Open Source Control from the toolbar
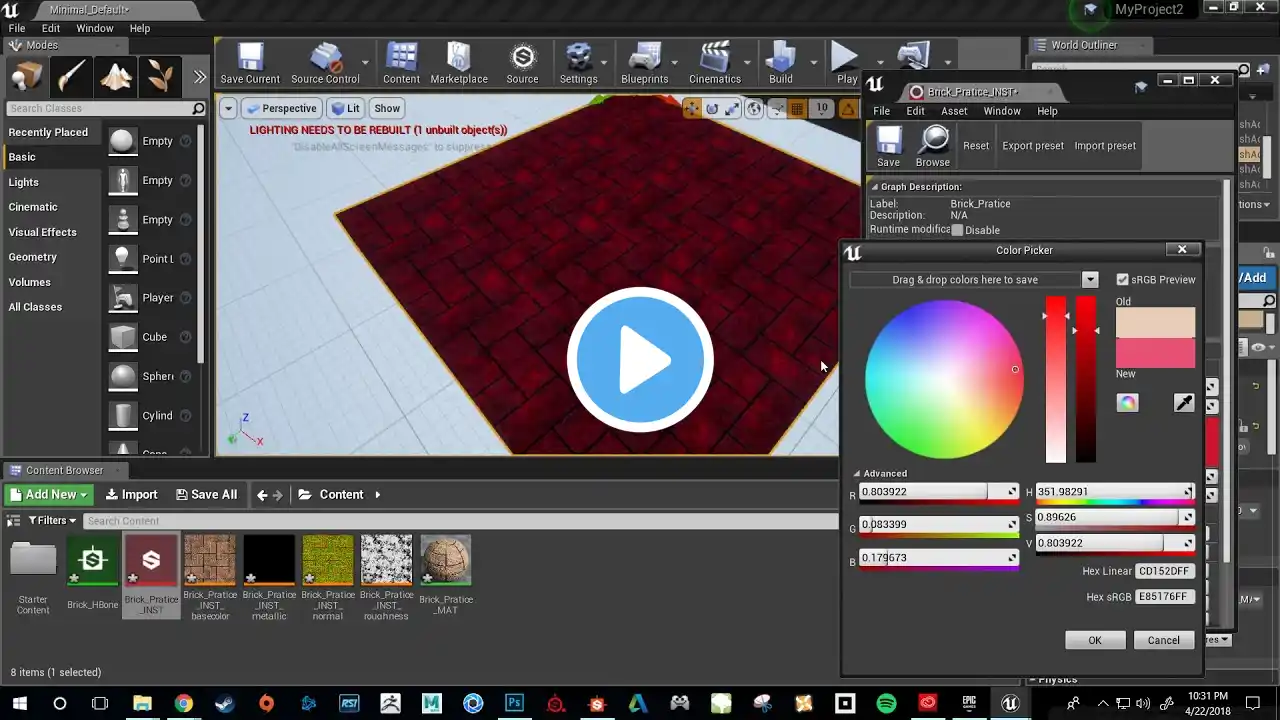Screen dimensions: 1280x720 tap(325, 62)
